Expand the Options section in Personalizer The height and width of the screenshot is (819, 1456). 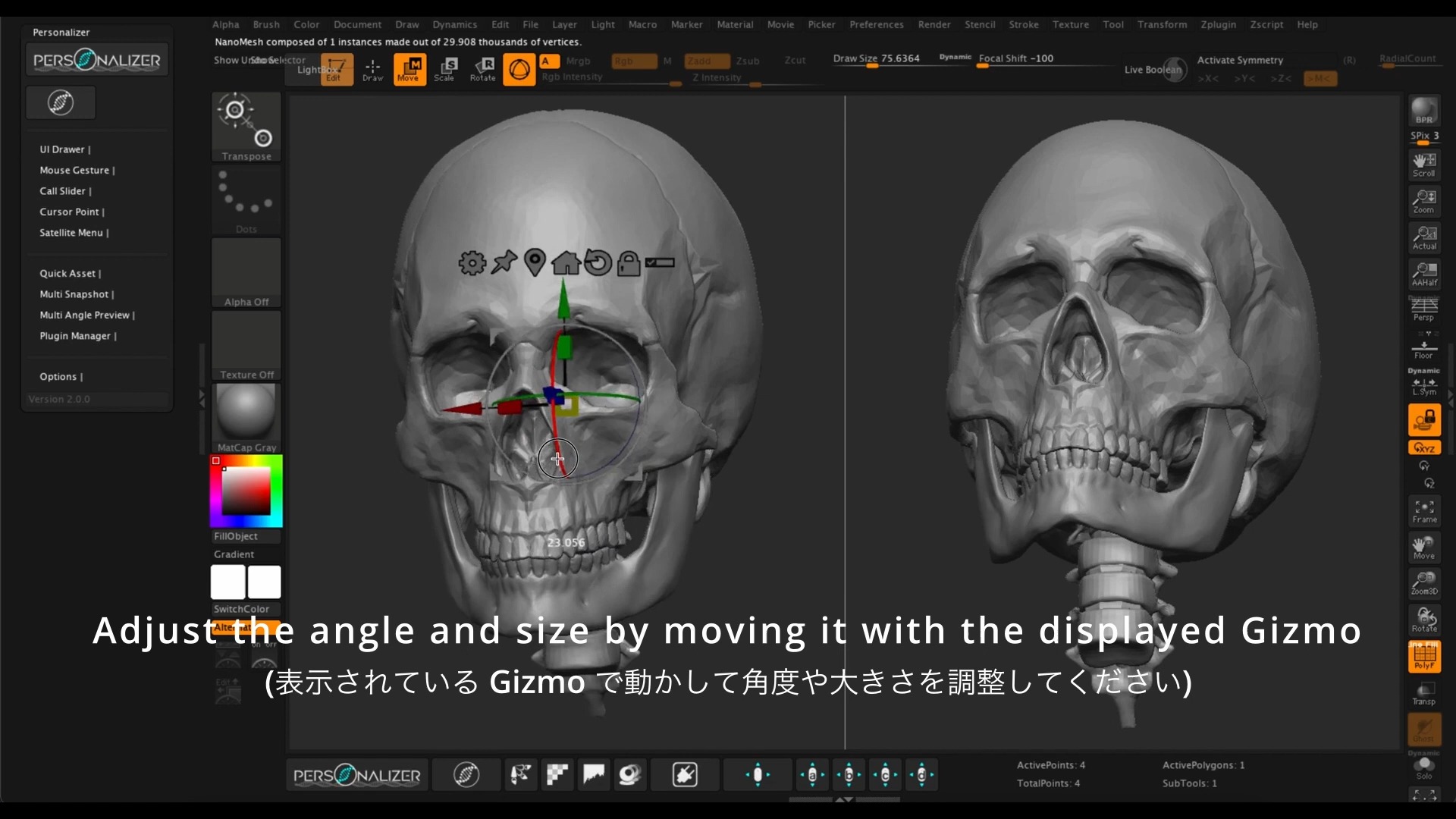(61, 376)
